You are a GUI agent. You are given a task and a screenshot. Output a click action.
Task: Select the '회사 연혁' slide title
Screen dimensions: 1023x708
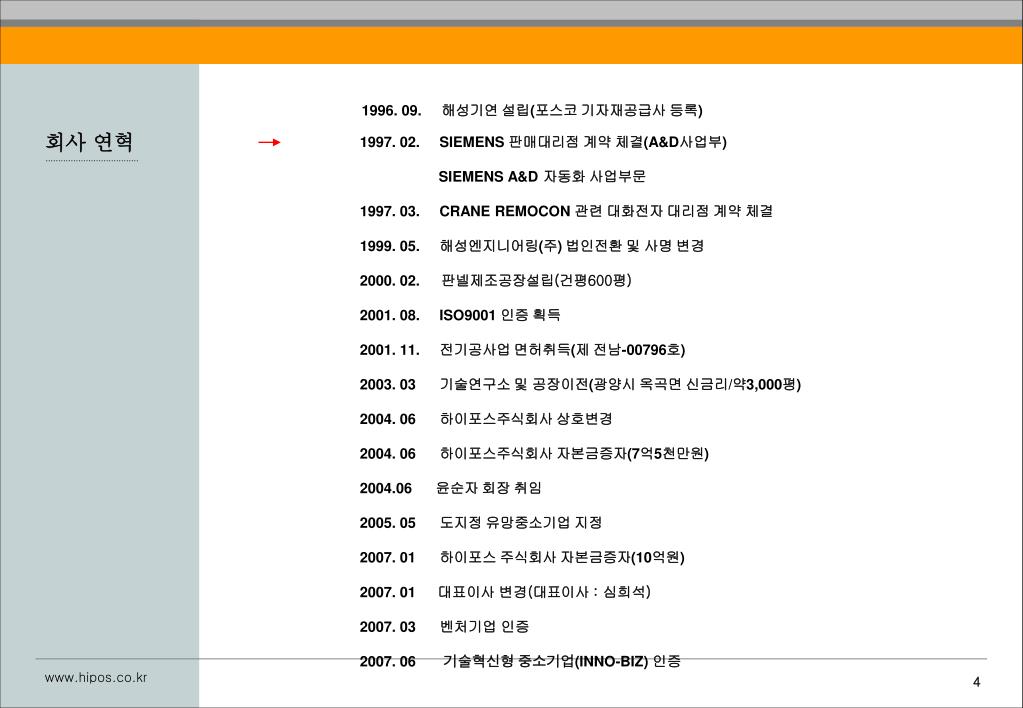[x=89, y=142]
